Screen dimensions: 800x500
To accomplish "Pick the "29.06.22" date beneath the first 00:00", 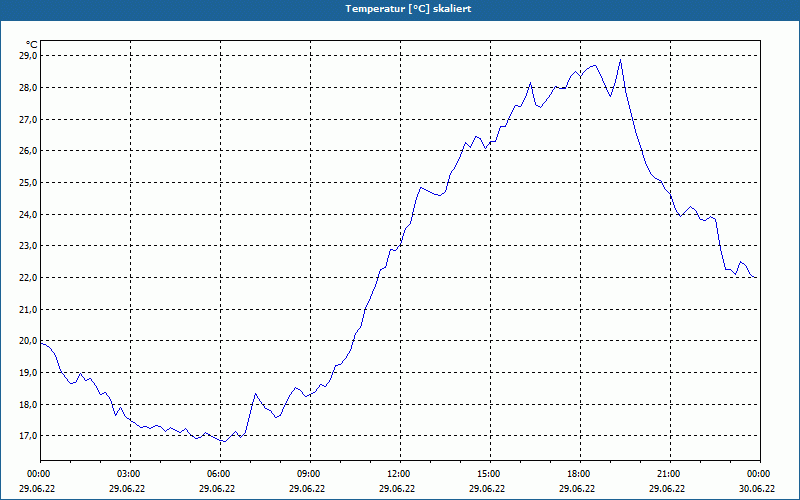I will [x=37, y=489].
